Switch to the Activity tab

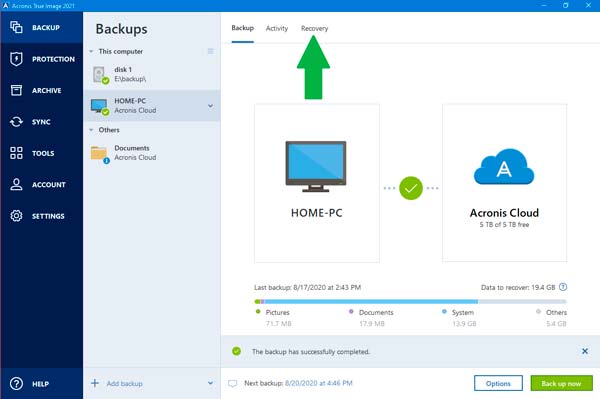pyautogui.click(x=277, y=28)
